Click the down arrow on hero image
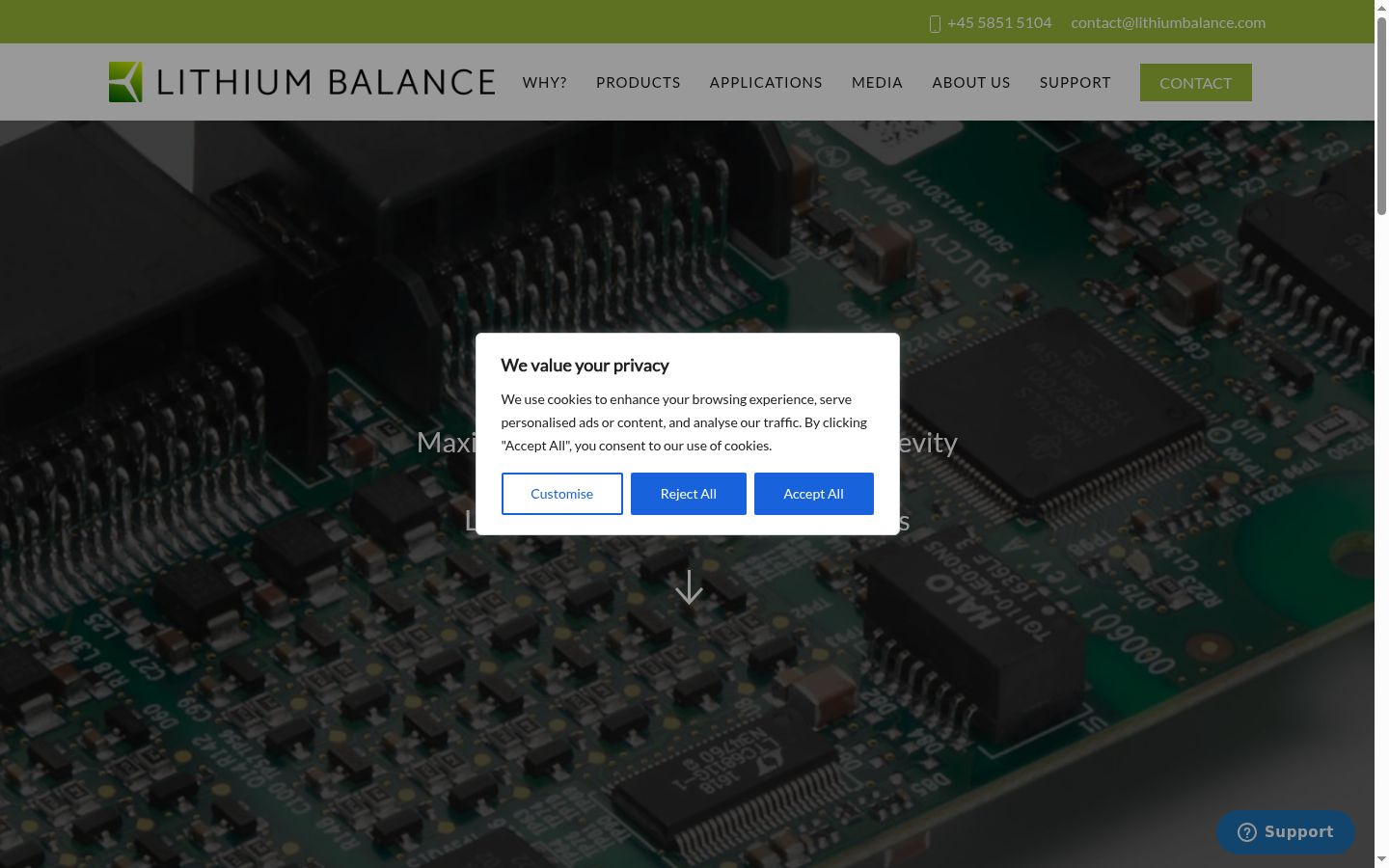 (689, 587)
